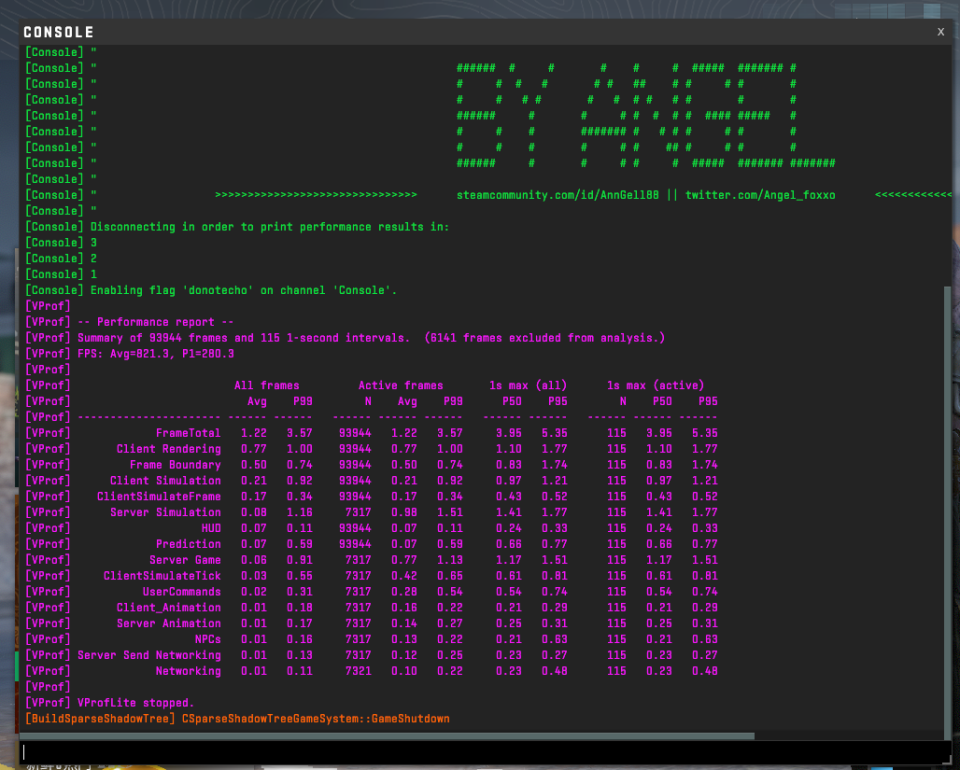The width and height of the screenshot is (960, 770).
Task: Click the orange BuildSparseShadowTree log line
Action: click(238, 719)
